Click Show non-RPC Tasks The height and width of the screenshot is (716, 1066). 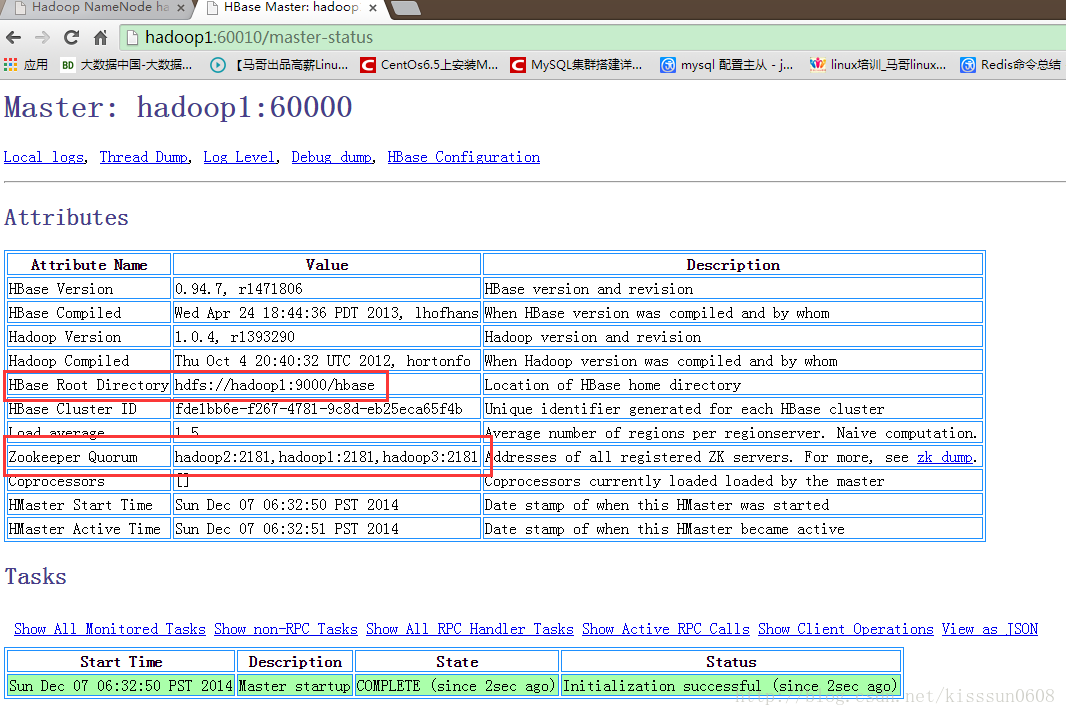[286, 629]
